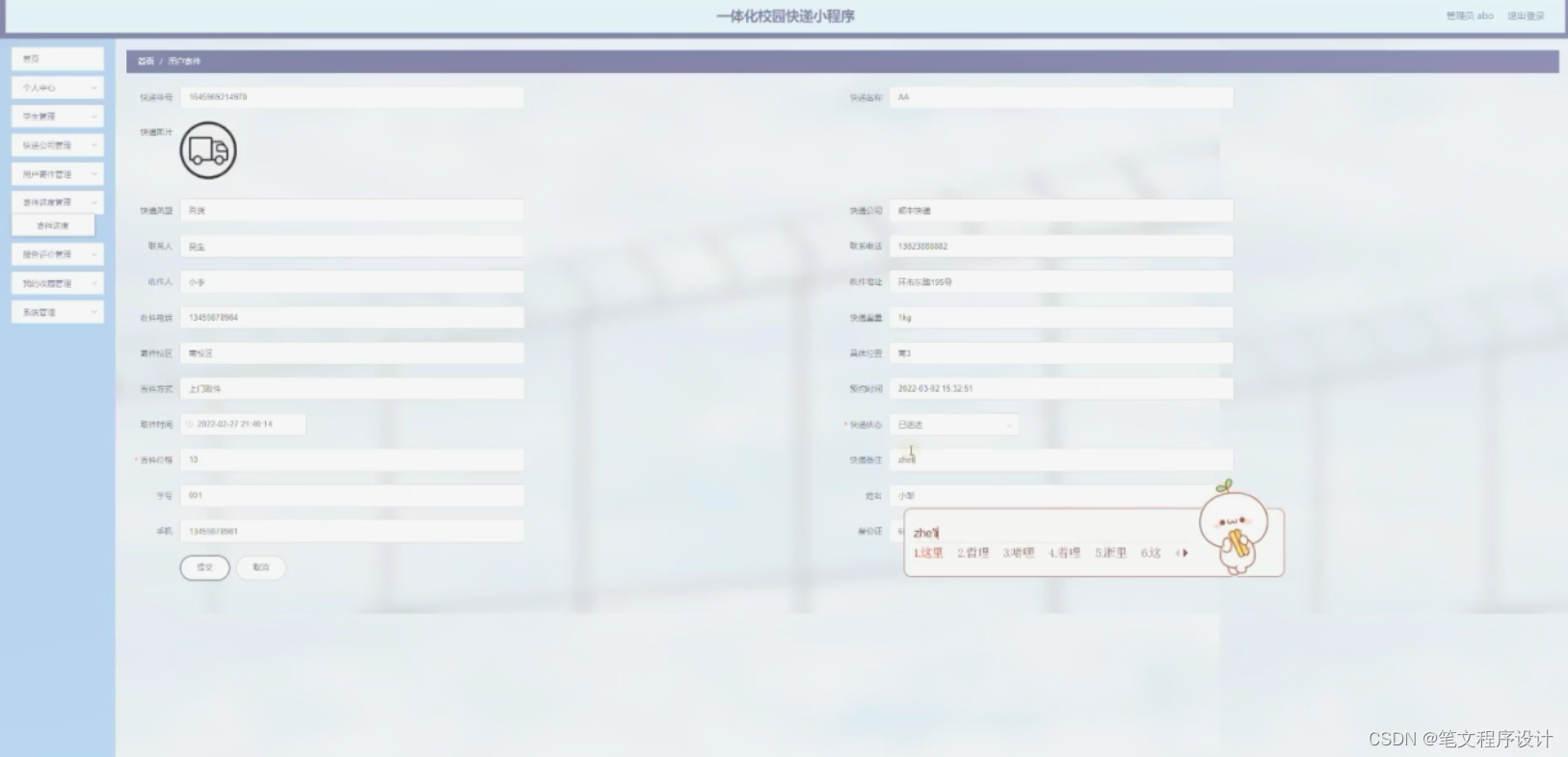Expand the 个人中心 sidebar menu

(58, 88)
